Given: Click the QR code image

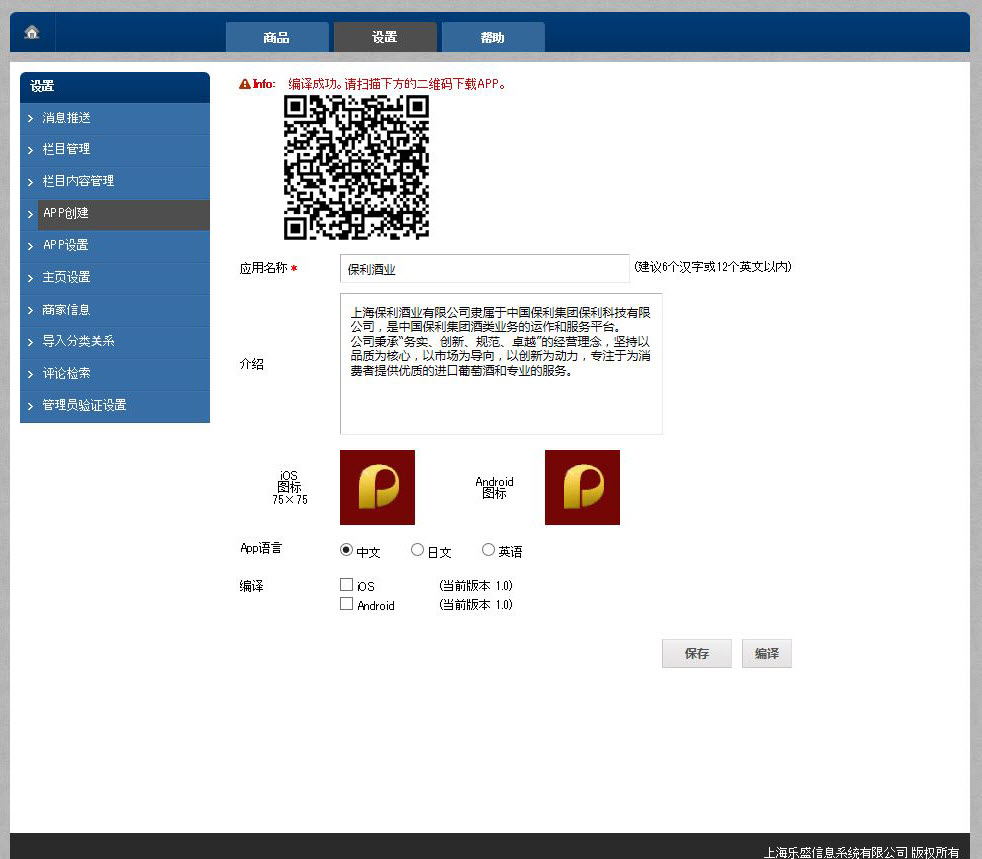Looking at the screenshot, I should coord(356,167).
